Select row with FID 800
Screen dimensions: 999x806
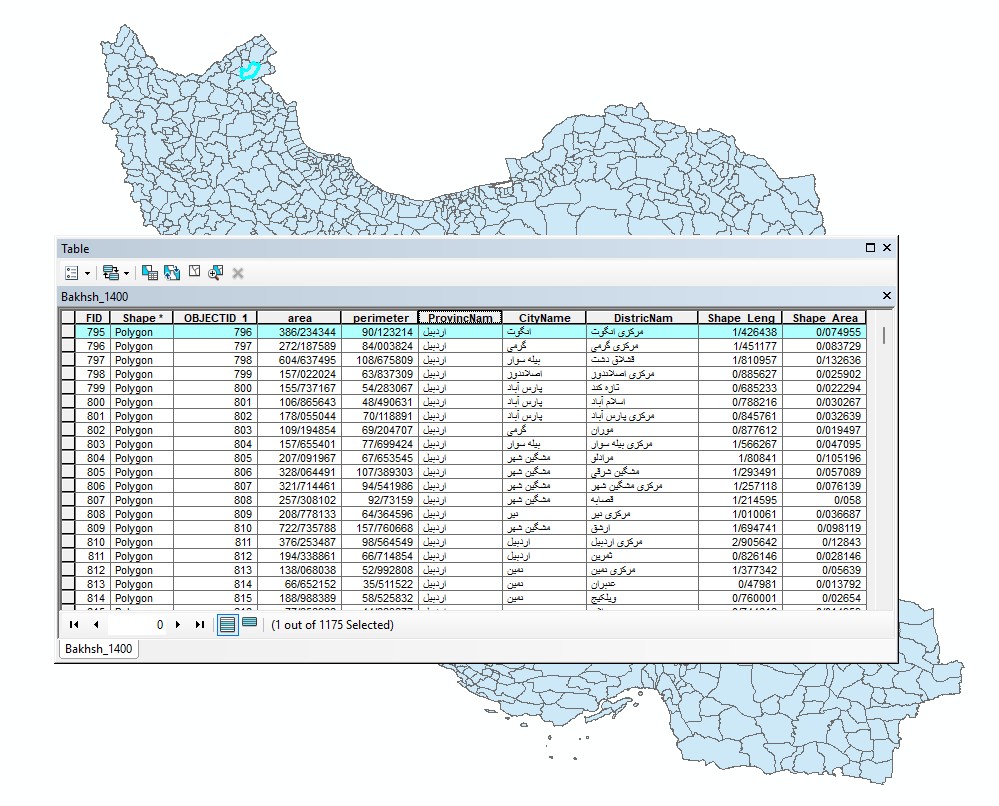pyautogui.click(x=68, y=402)
